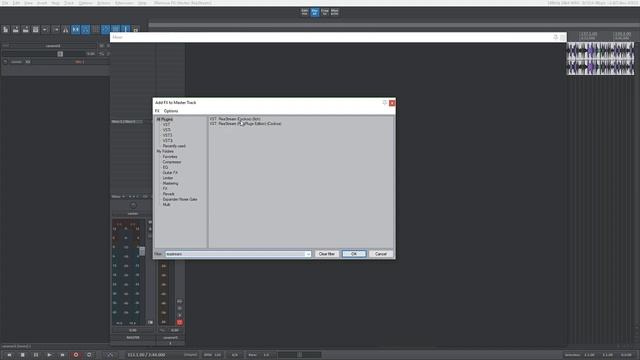Screen dimensions: 640x360
Task: Click the Redo toolbar icon
Action: click(x=56, y=29)
